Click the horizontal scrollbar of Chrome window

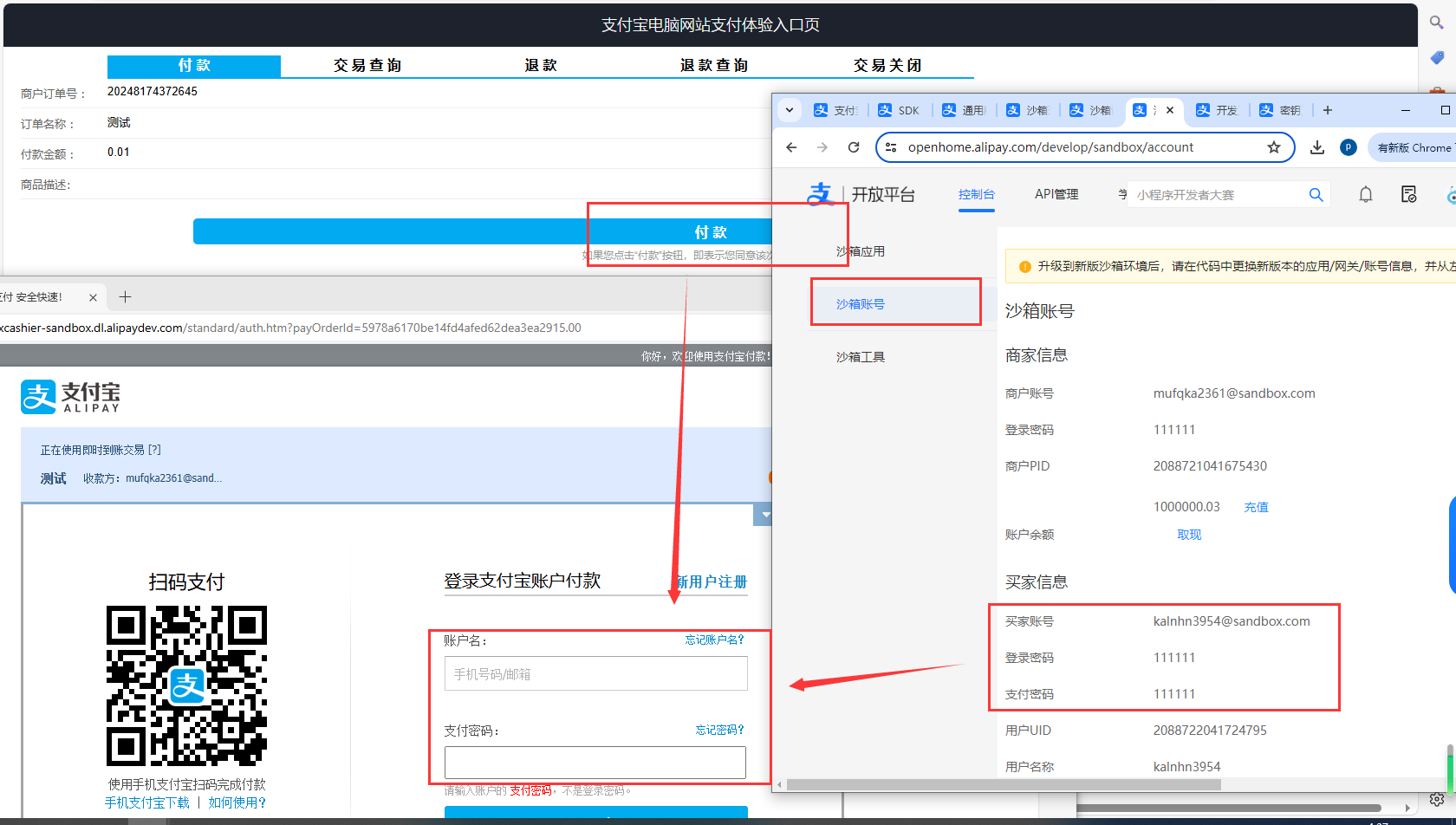click(1004, 784)
